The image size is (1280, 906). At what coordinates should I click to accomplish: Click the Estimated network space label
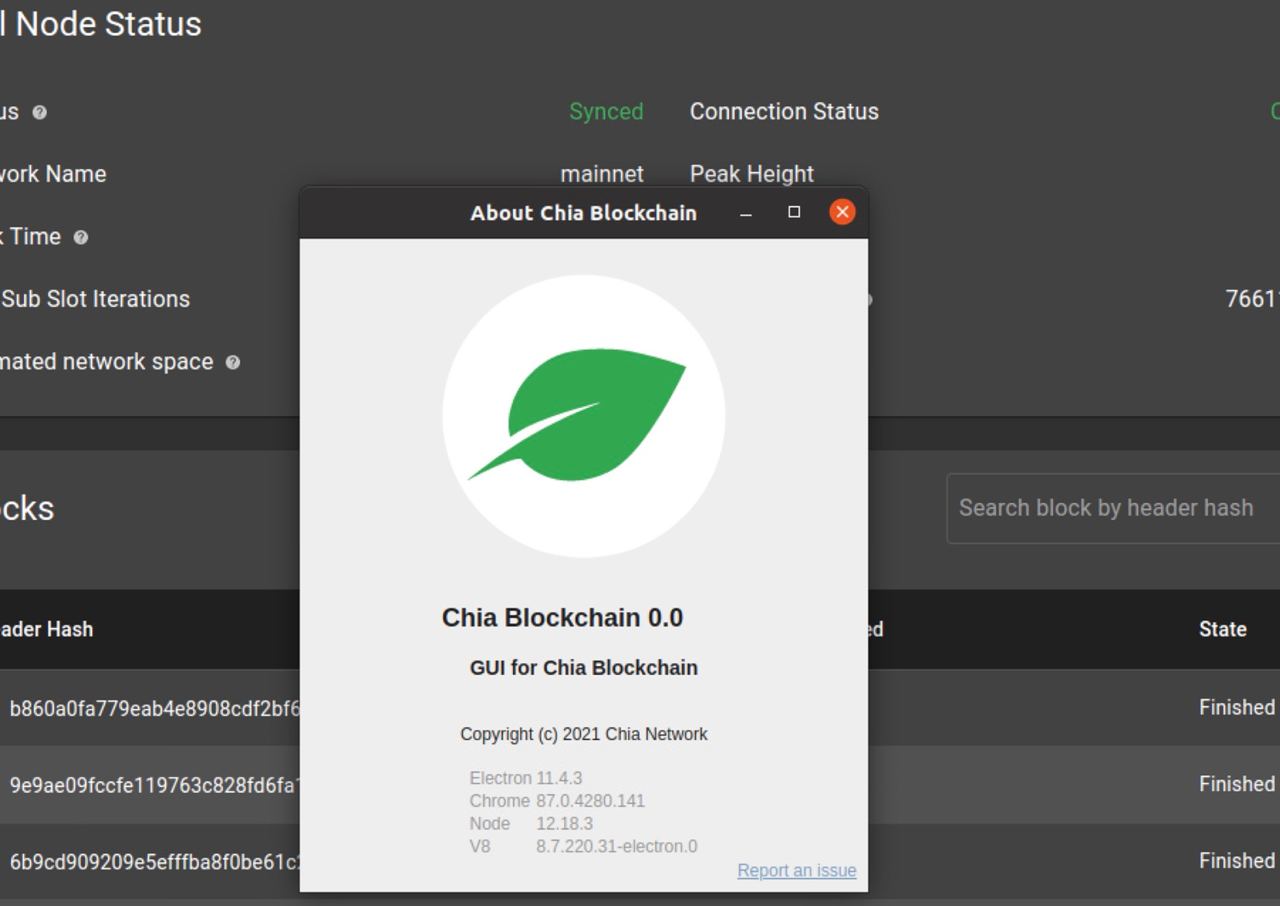point(107,362)
